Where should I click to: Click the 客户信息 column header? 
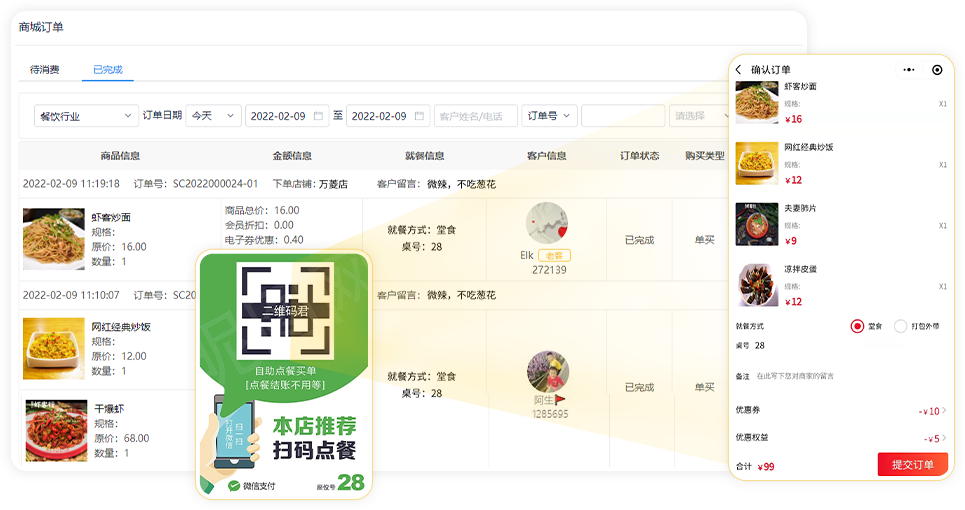(x=547, y=156)
